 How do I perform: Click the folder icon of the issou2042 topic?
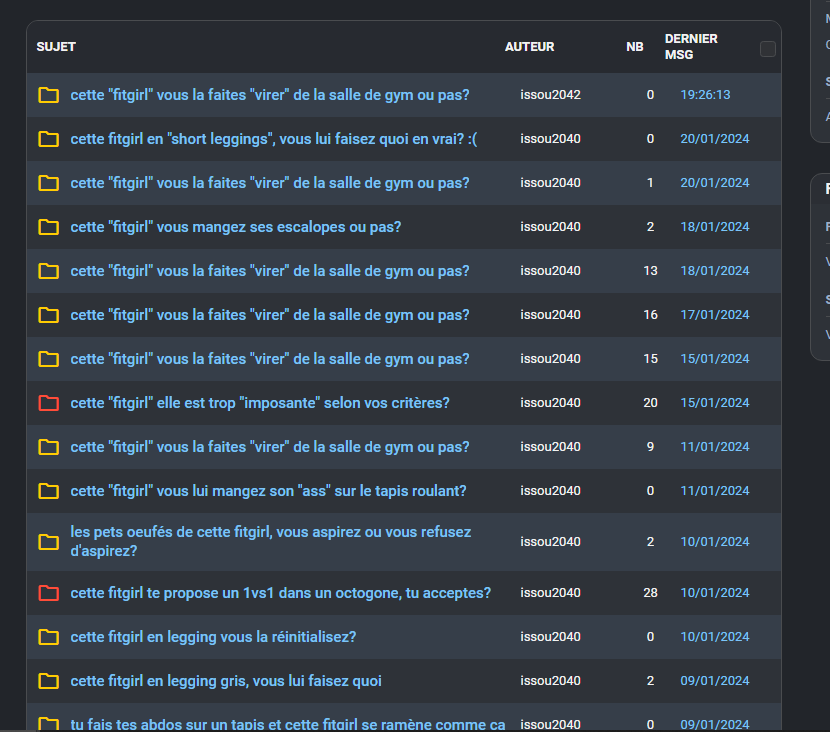point(48,95)
